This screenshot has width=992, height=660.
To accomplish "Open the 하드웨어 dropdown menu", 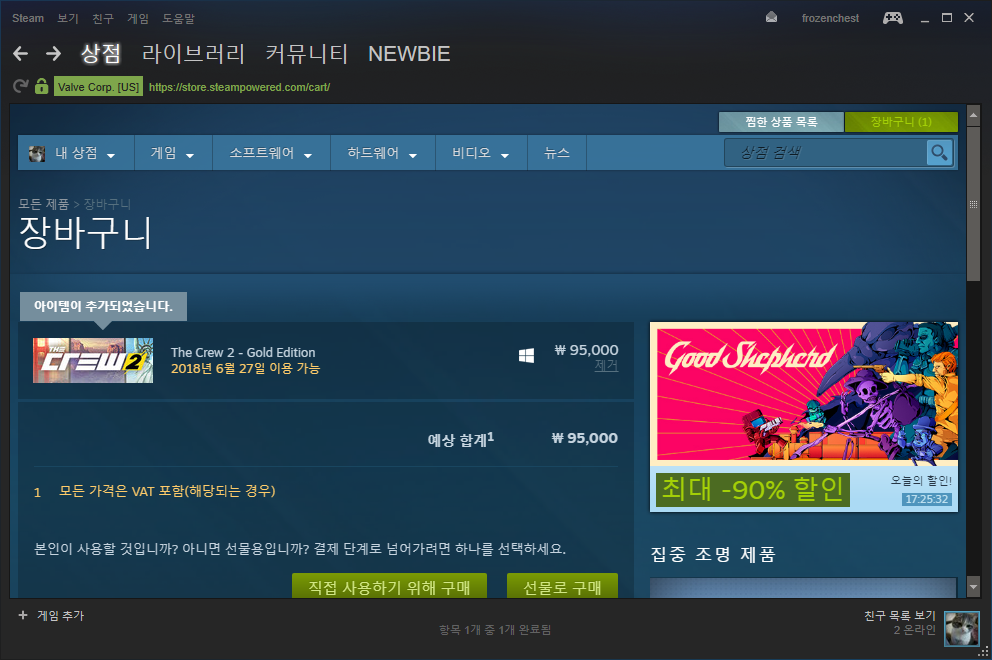I will (383, 153).
